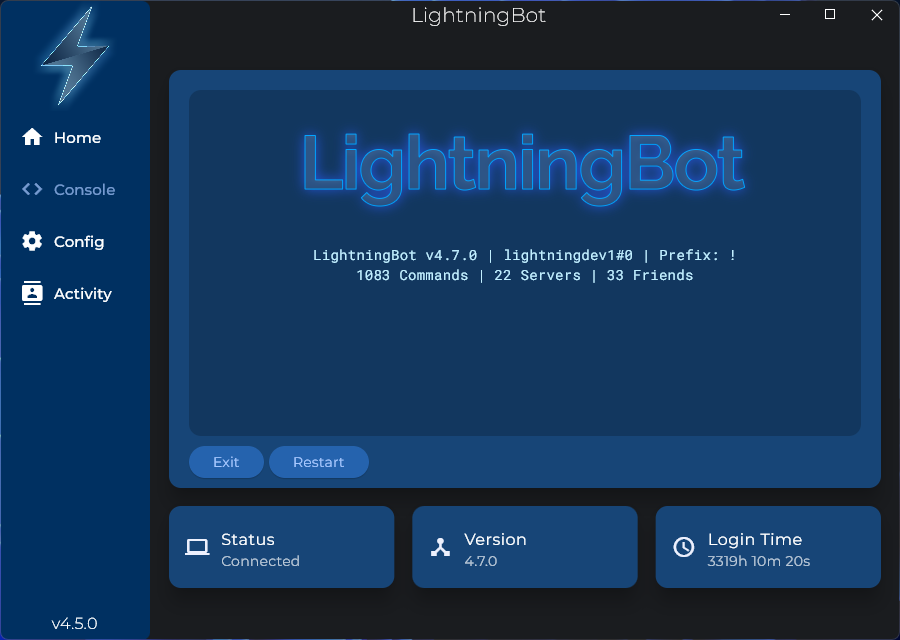Click the Version card's branch icon
Image resolution: width=900 pixels, height=640 pixels.
pyautogui.click(x=440, y=547)
